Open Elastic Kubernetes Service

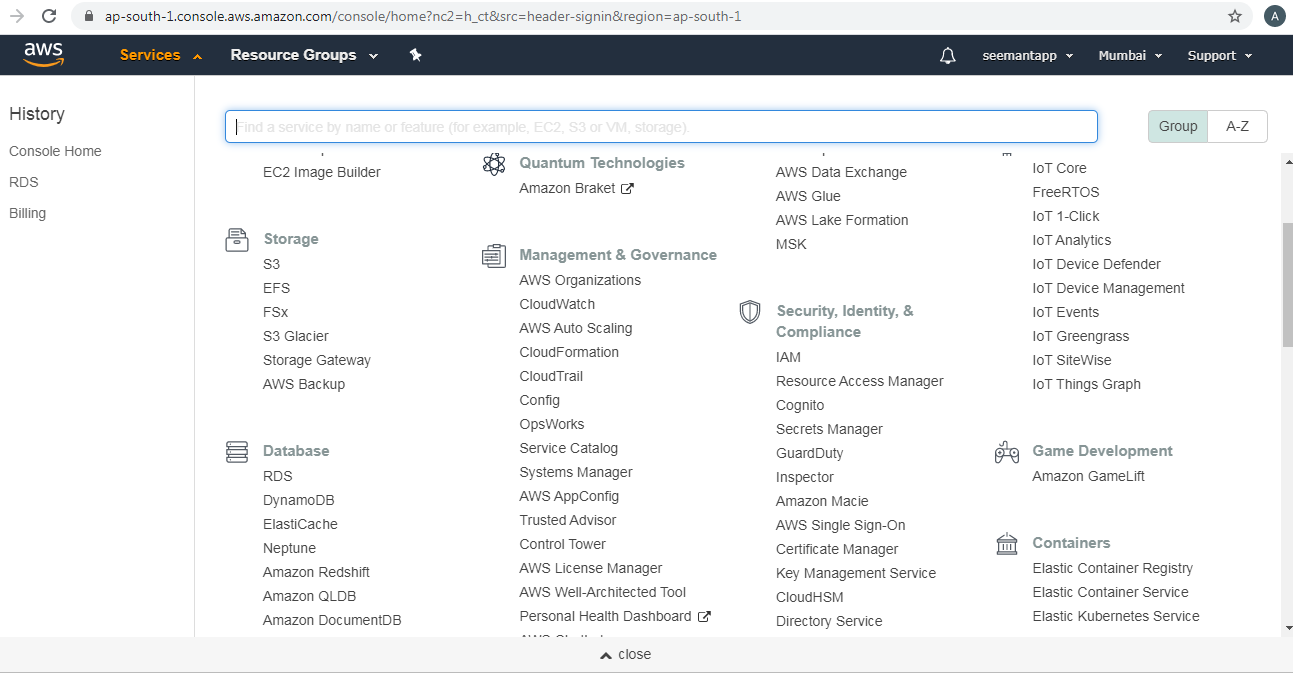pyautogui.click(x=1116, y=616)
